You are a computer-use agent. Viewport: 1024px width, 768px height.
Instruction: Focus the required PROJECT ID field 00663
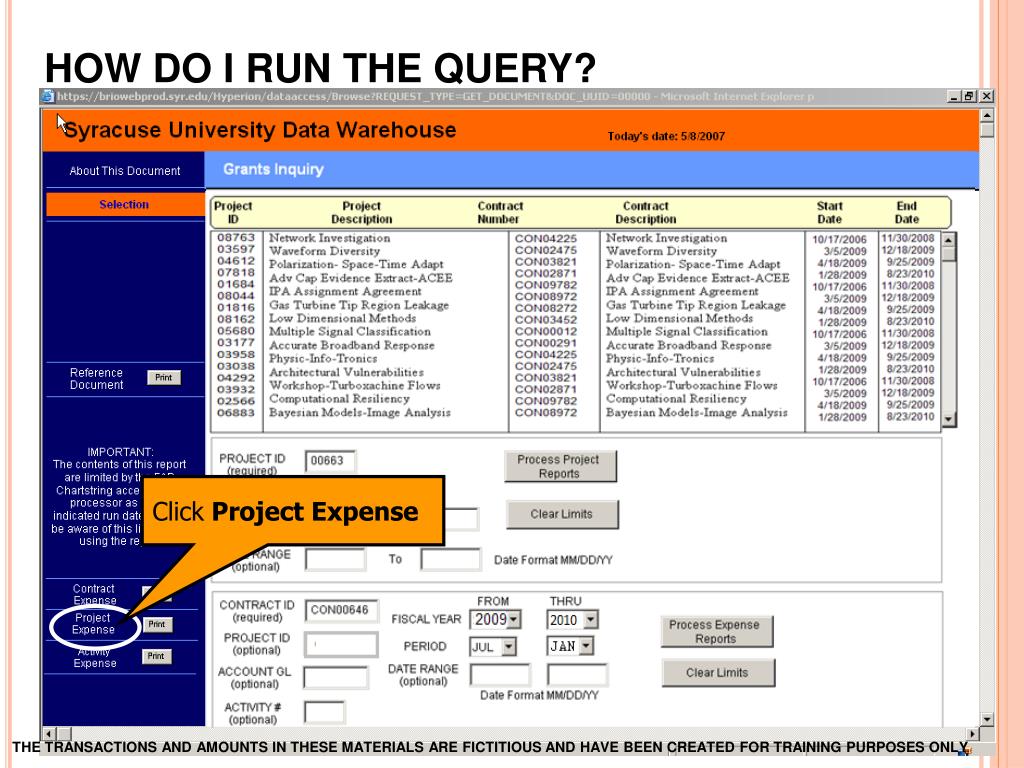click(330, 461)
